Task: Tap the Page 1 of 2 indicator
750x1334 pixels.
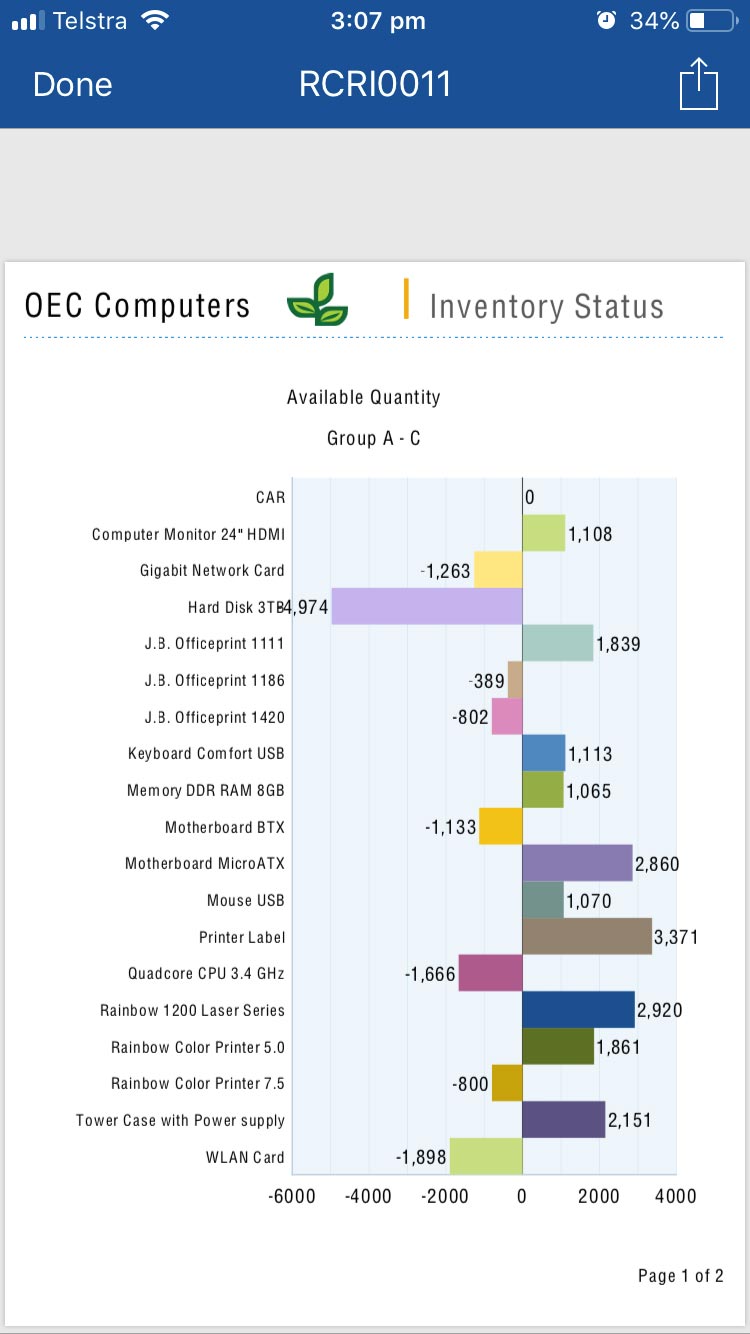Action: (x=680, y=1275)
